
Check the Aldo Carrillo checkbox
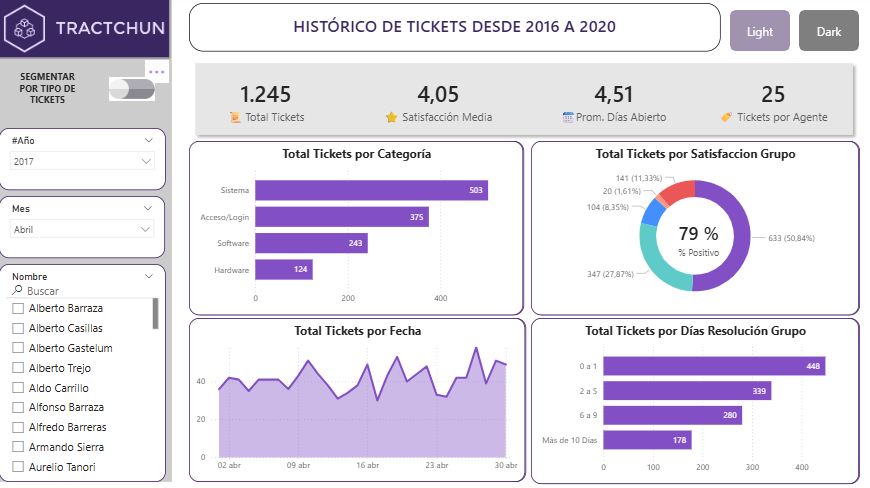coord(18,388)
